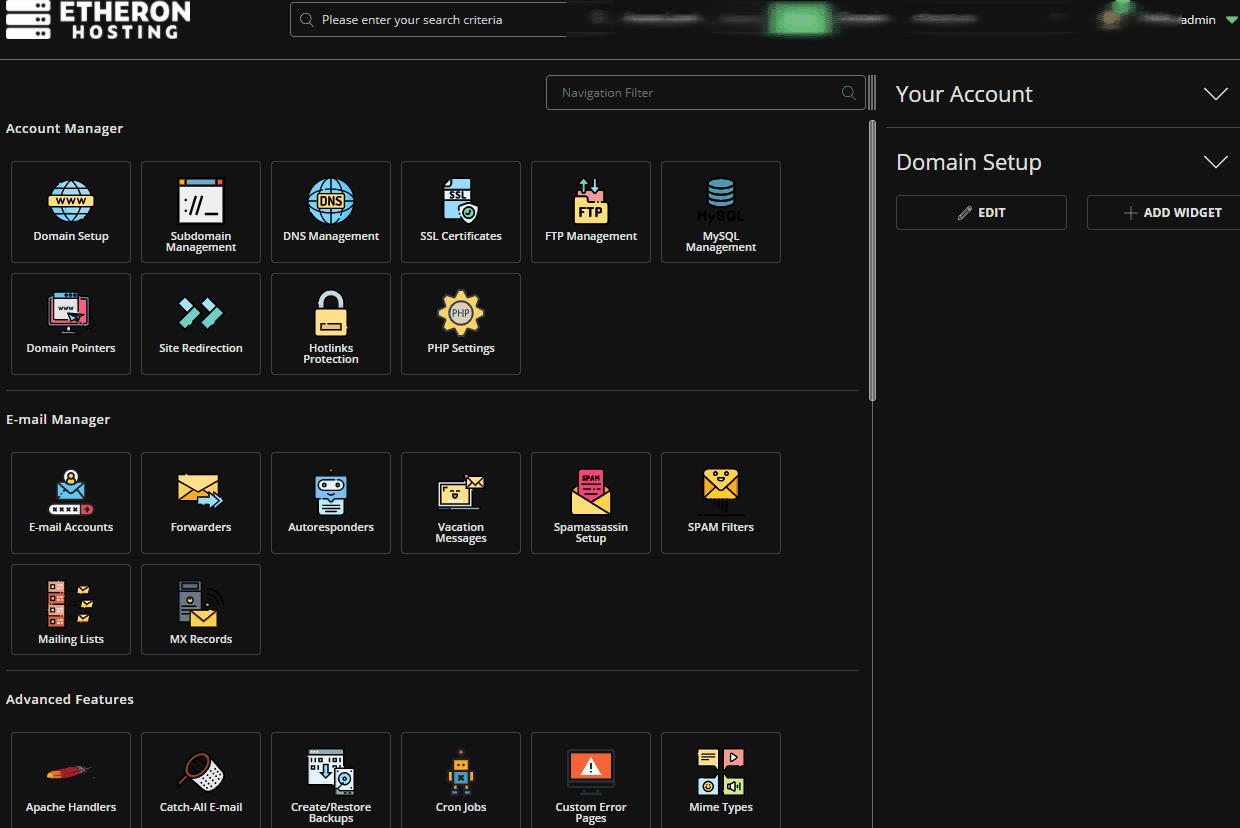Launch MySQL Management

click(x=721, y=212)
